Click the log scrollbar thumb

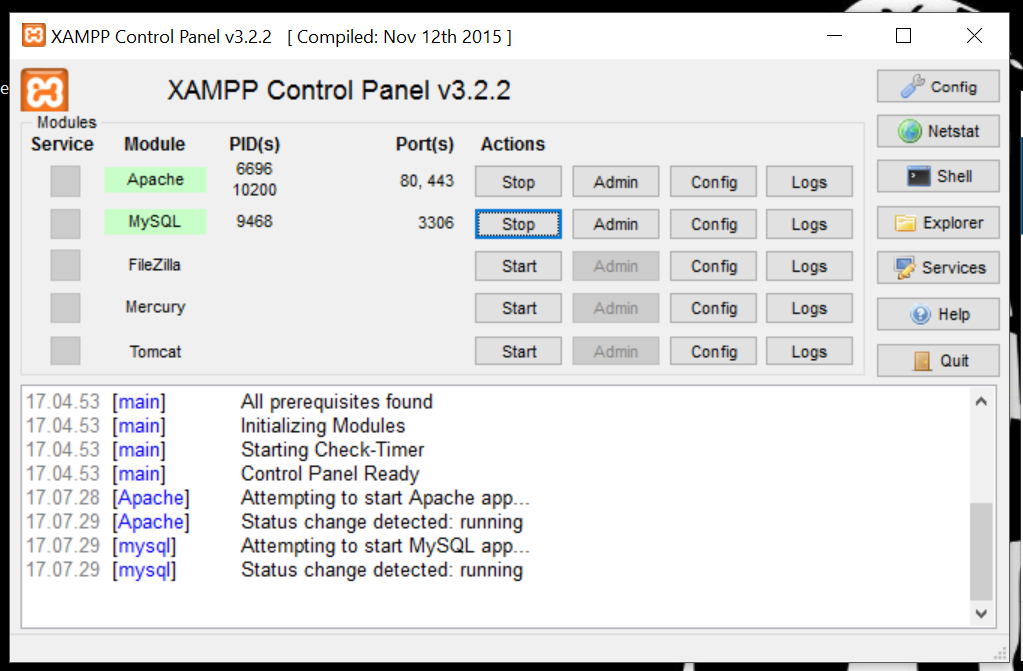pos(981,551)
